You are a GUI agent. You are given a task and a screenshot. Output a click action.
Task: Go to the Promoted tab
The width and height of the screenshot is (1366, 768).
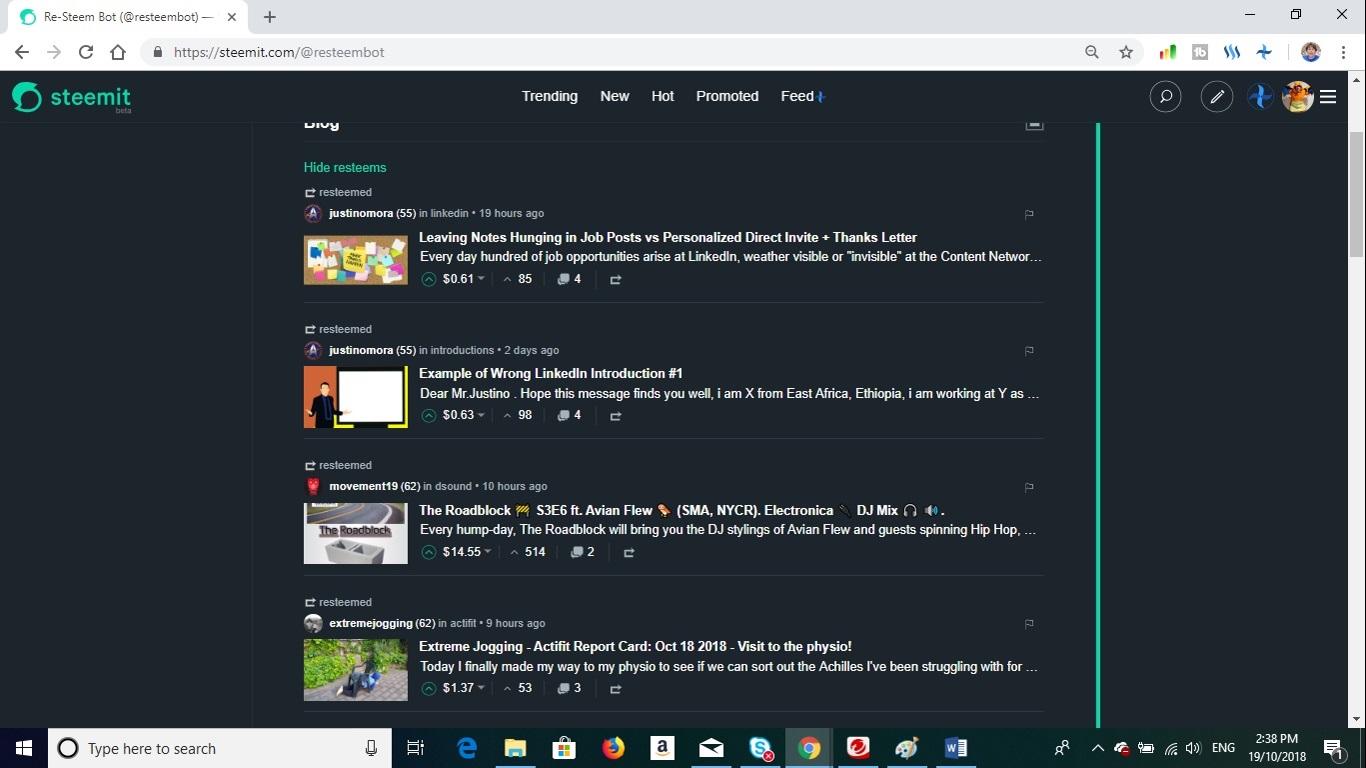click(727, 97)
